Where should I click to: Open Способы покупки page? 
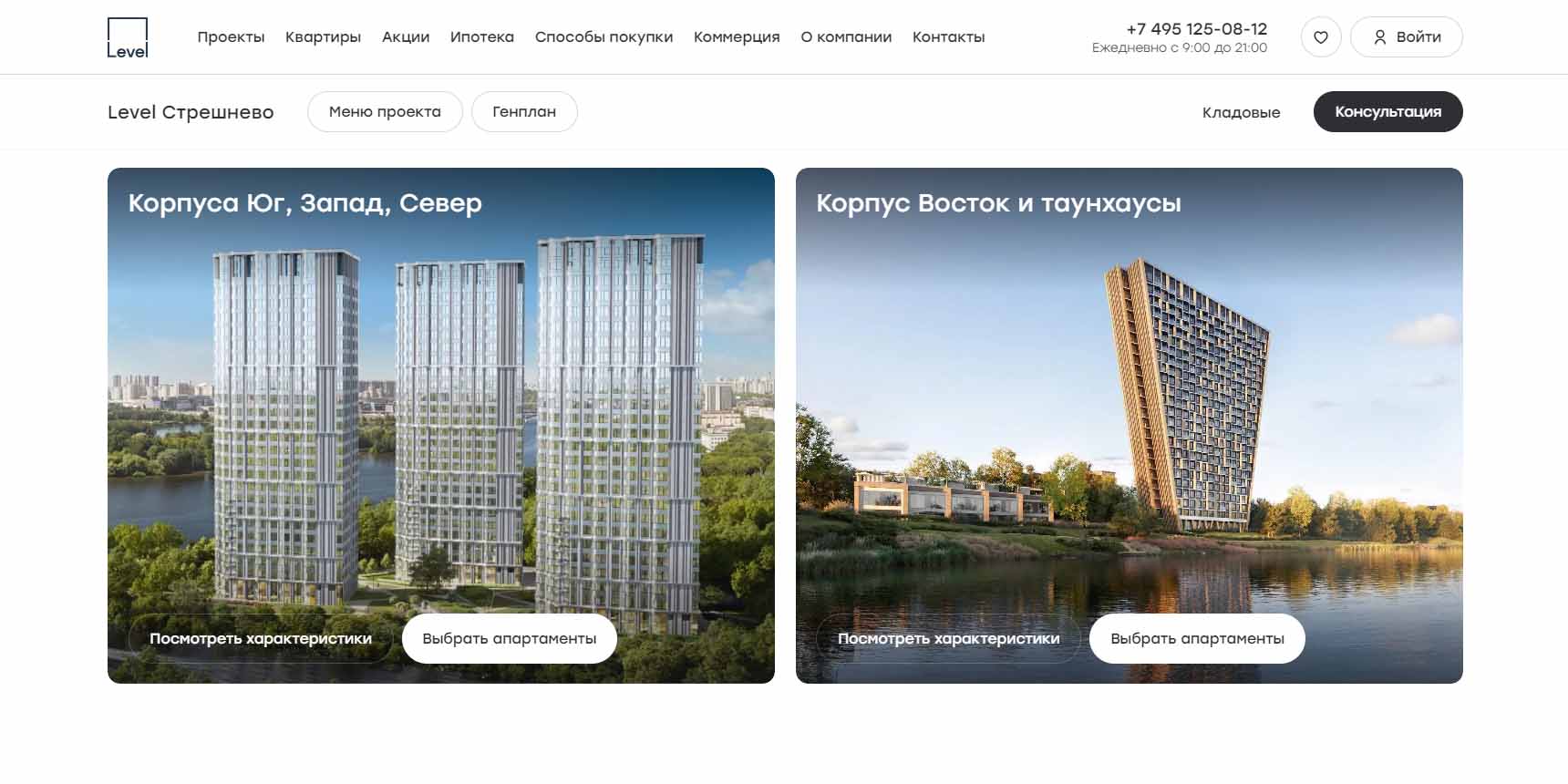click(x=603, y=37)
